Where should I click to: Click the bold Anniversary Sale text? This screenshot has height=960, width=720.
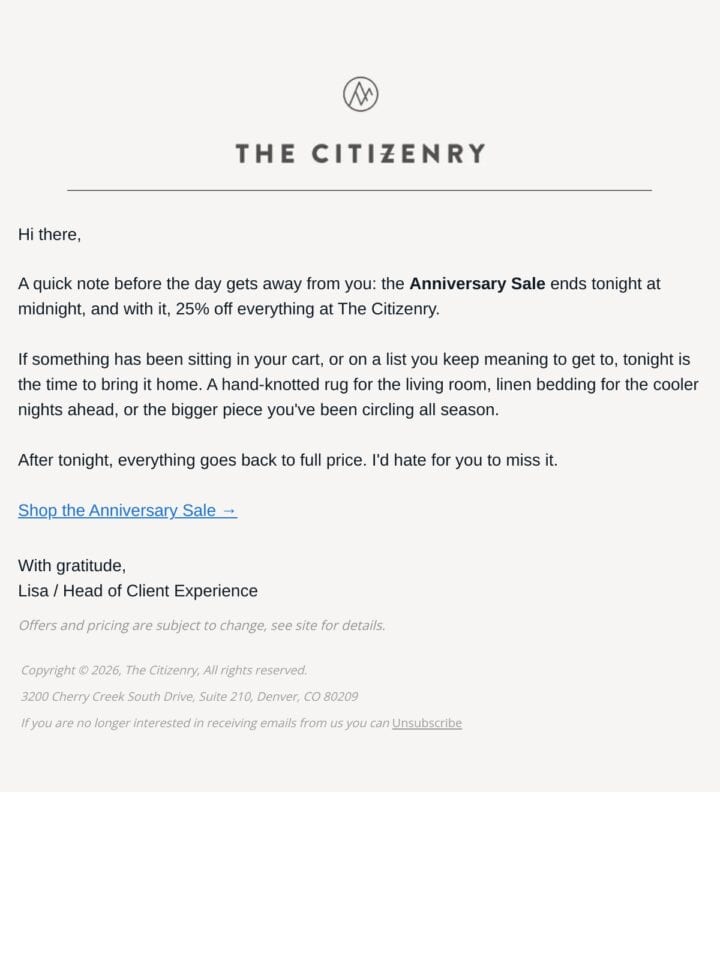(477, 284)
